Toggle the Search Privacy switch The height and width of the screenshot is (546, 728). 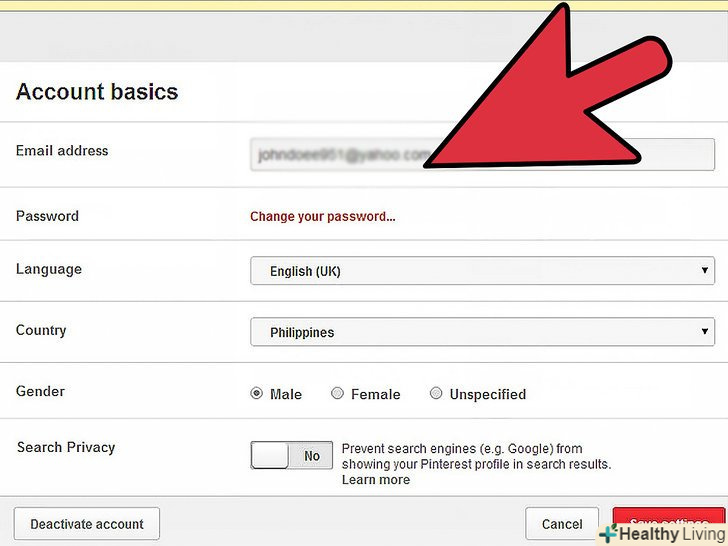[x=292, y=455]
